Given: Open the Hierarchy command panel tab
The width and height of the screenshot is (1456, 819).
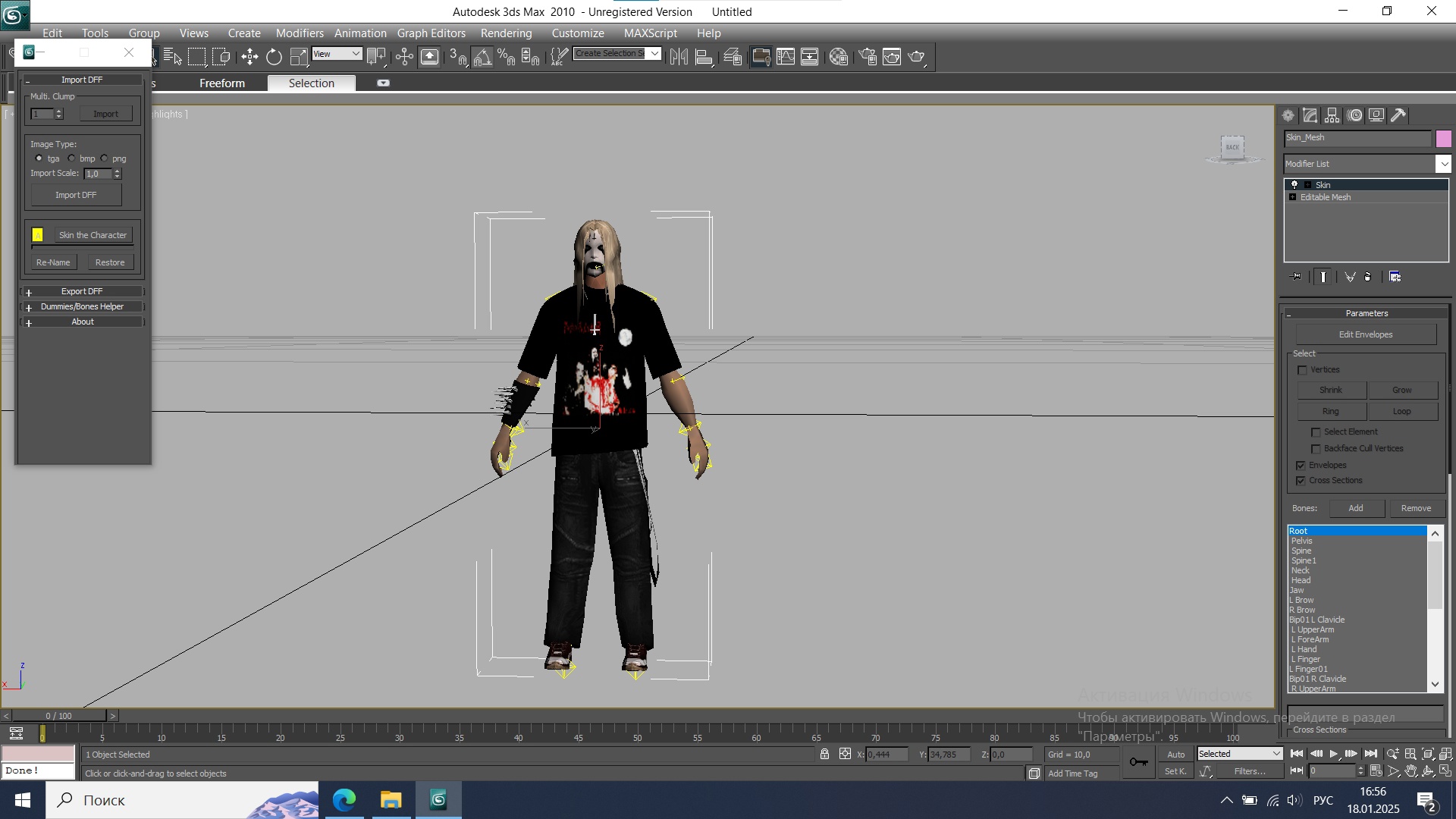Looking at the screenshot, I should coord(1332,115).
